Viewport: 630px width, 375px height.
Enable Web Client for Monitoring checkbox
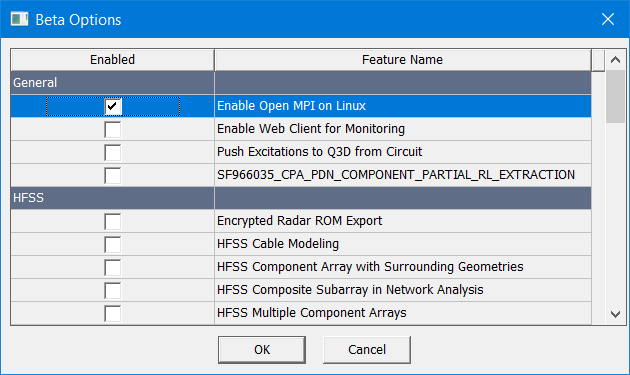pos(112,129)
